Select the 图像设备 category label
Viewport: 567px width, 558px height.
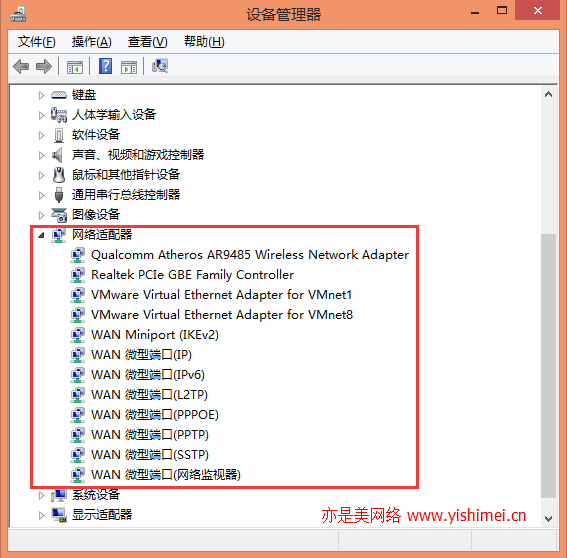[x=96, y=215]
